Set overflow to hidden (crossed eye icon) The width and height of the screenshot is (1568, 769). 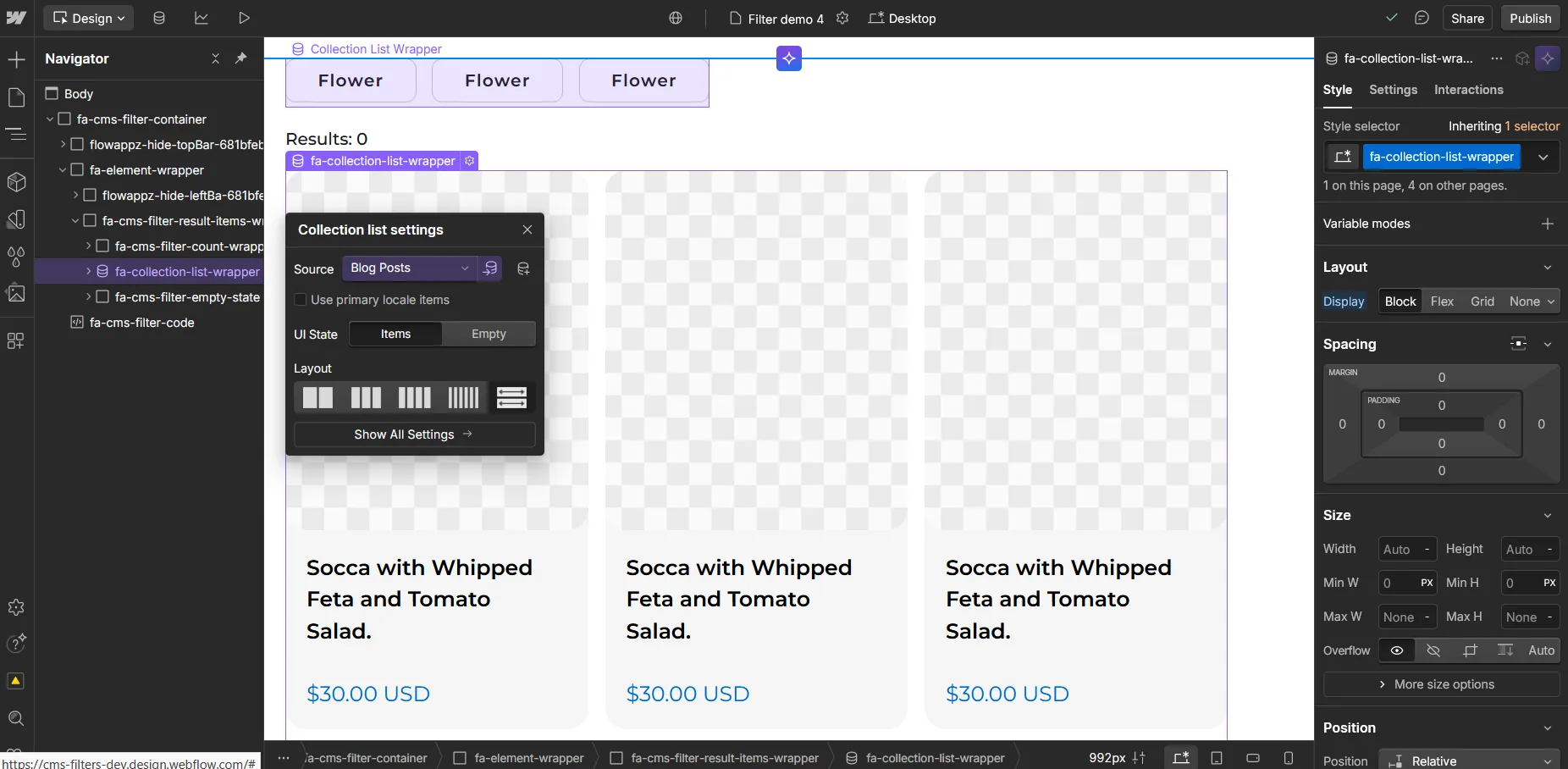point(1433,650)
